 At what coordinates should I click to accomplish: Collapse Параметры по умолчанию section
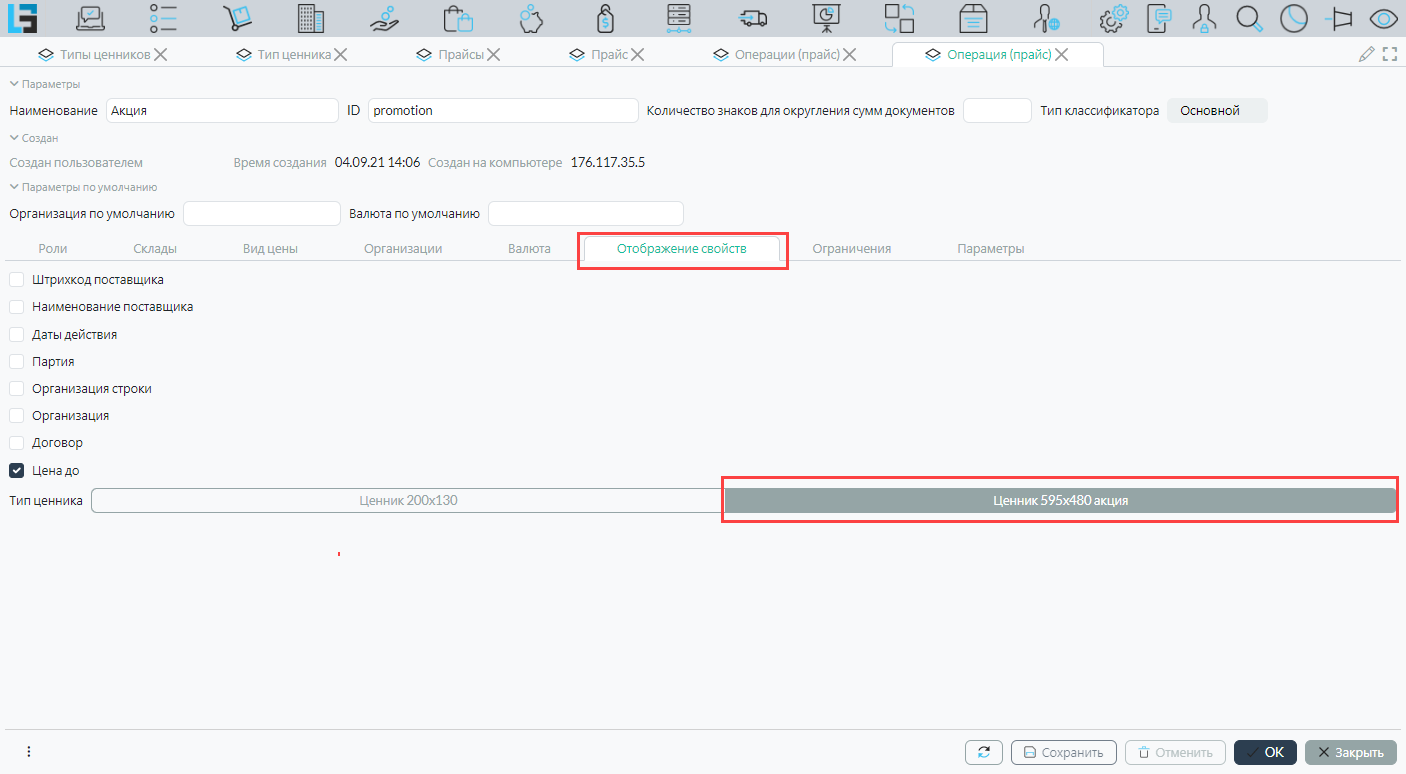click(14, 187)
